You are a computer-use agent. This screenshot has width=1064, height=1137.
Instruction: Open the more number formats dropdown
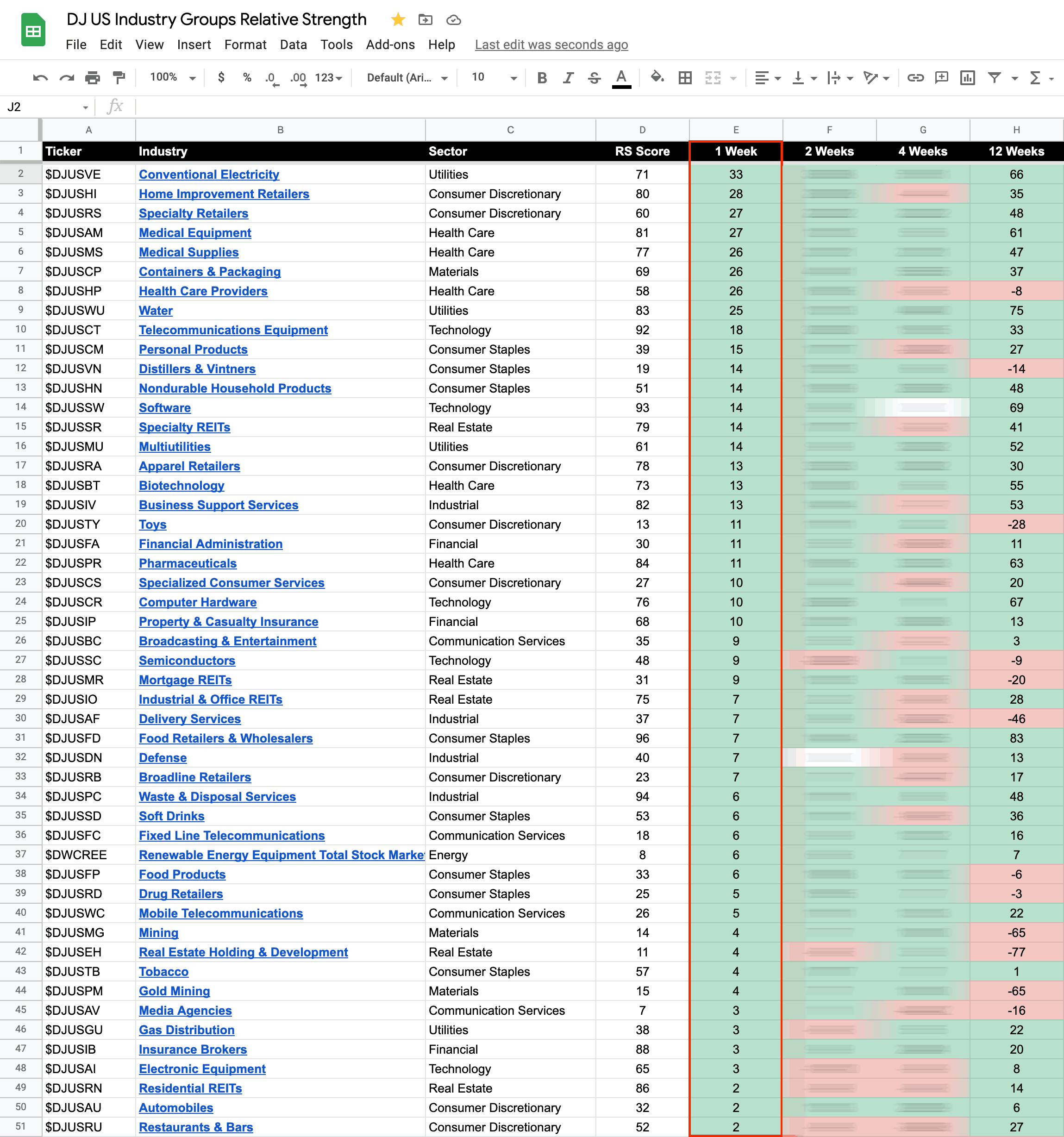(x=328, y=78)
